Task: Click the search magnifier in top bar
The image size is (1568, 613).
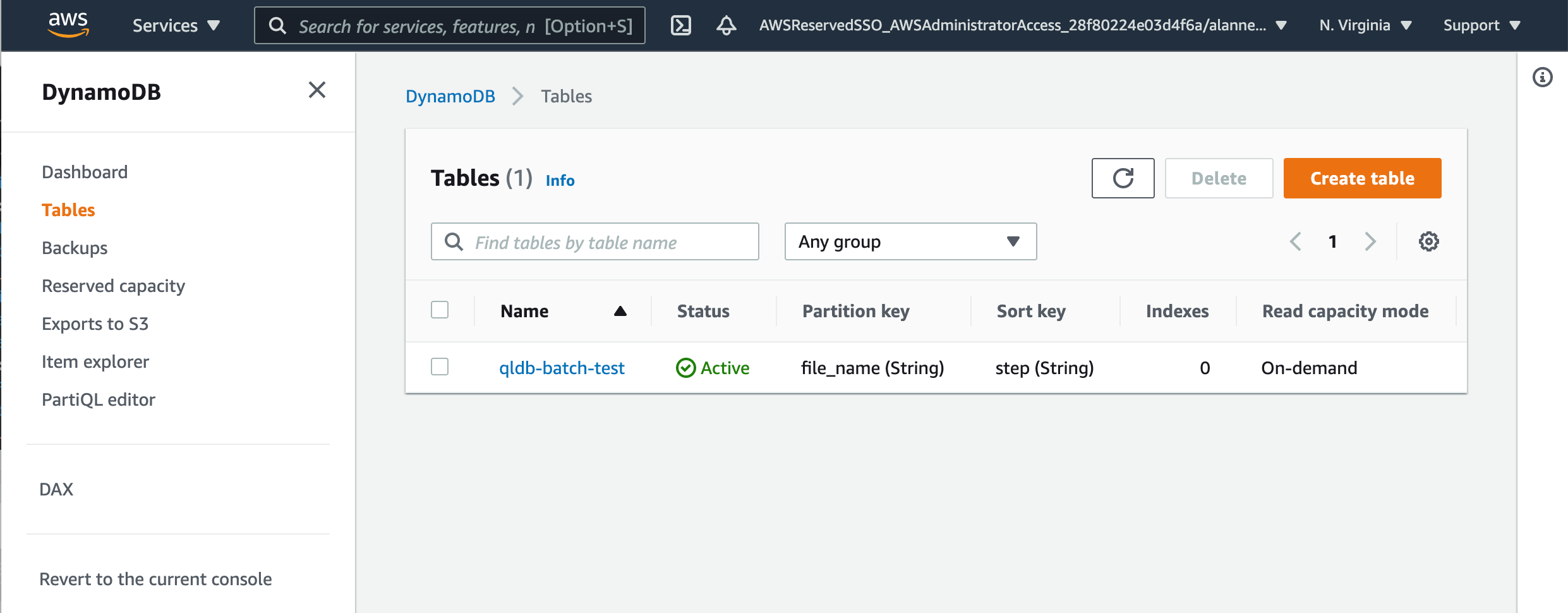Action: tap(277, 25)
